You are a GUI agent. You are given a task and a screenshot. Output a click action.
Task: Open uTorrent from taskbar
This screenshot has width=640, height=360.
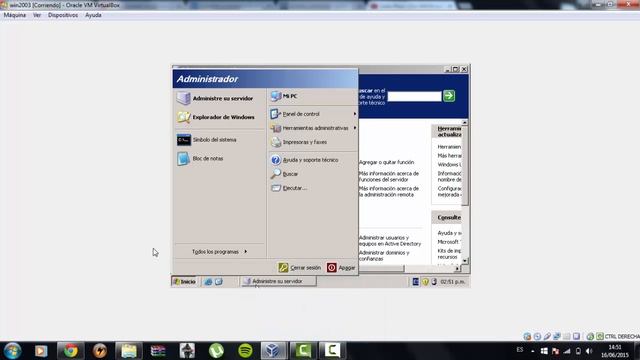(216, 351)
